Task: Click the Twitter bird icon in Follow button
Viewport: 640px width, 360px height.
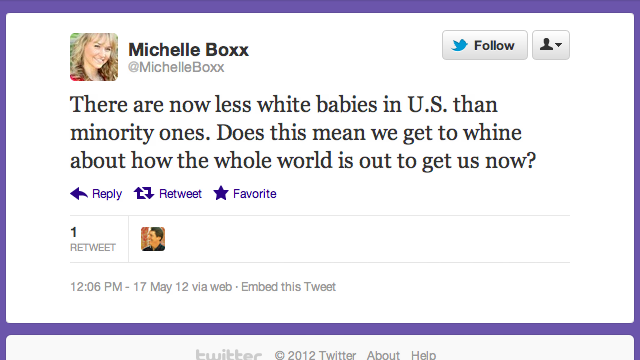Action: pyautogui.click(x=460, y=45)
